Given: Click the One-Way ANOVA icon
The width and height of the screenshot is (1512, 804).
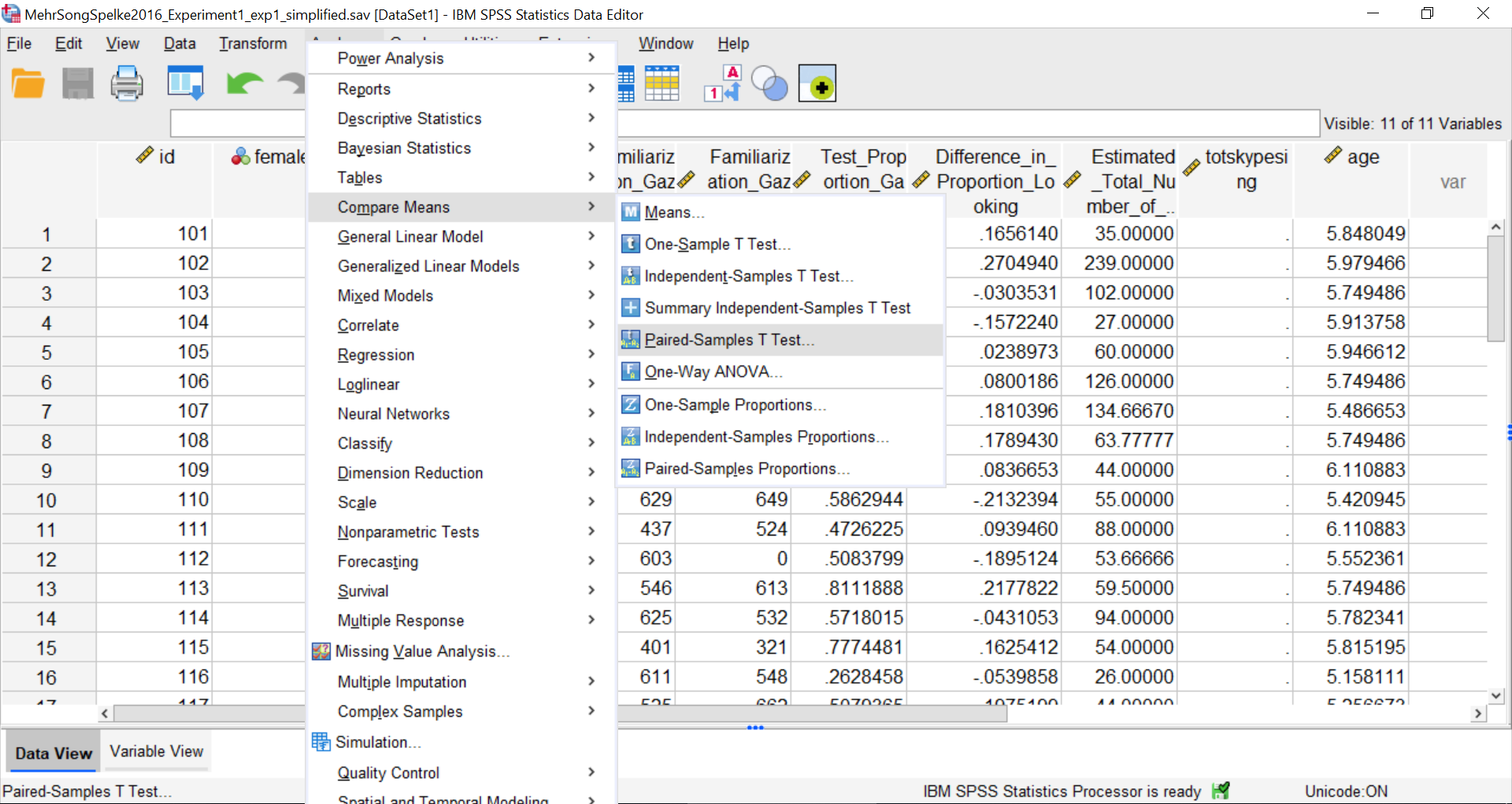Looking at the screenshot, I should coord(631,372).
